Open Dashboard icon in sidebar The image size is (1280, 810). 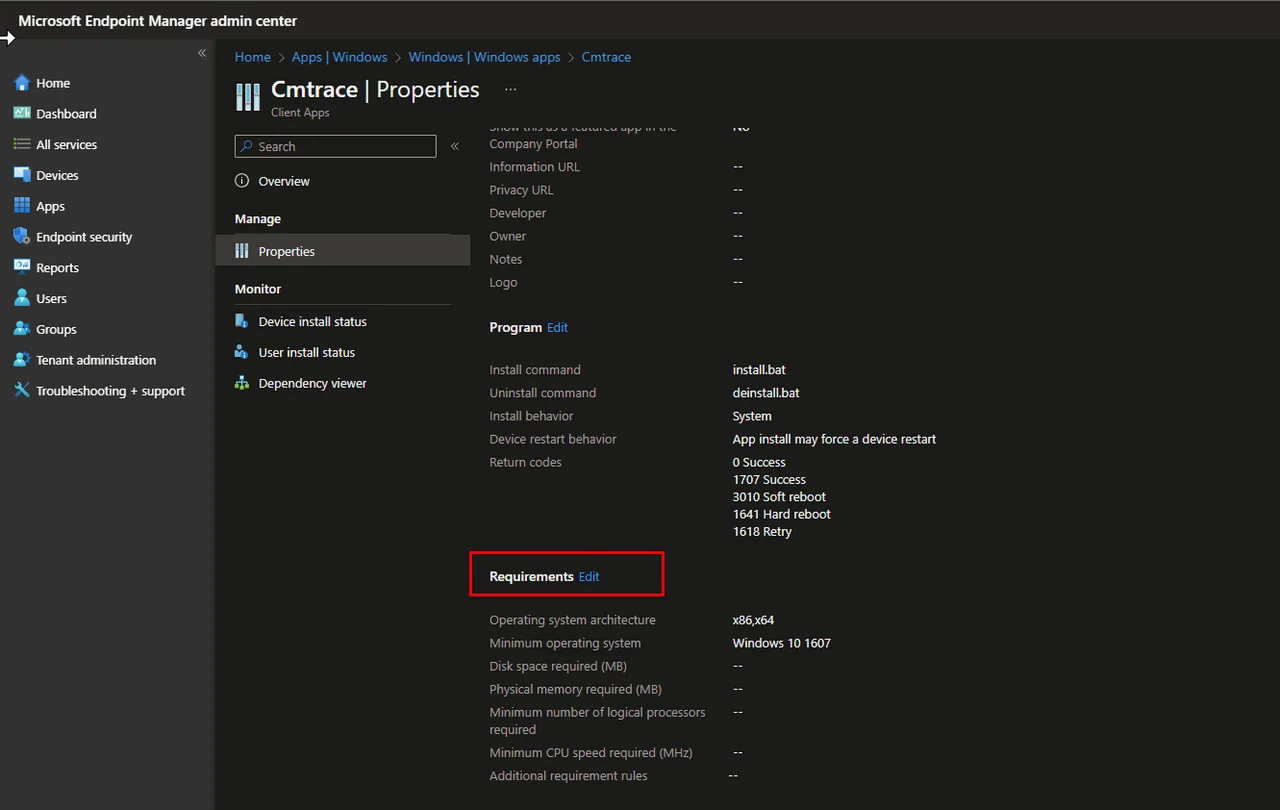[x=22, y=113]
